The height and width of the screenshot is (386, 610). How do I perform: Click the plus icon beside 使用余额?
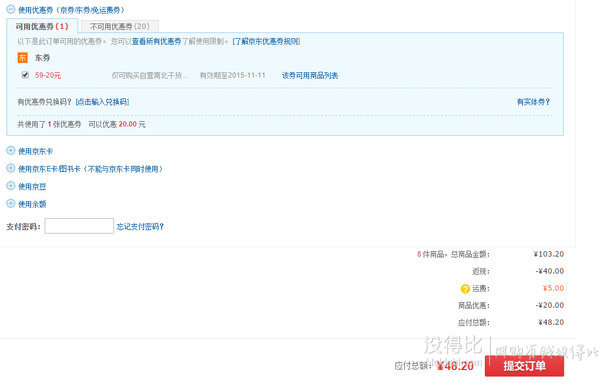[x=11, y=204]
